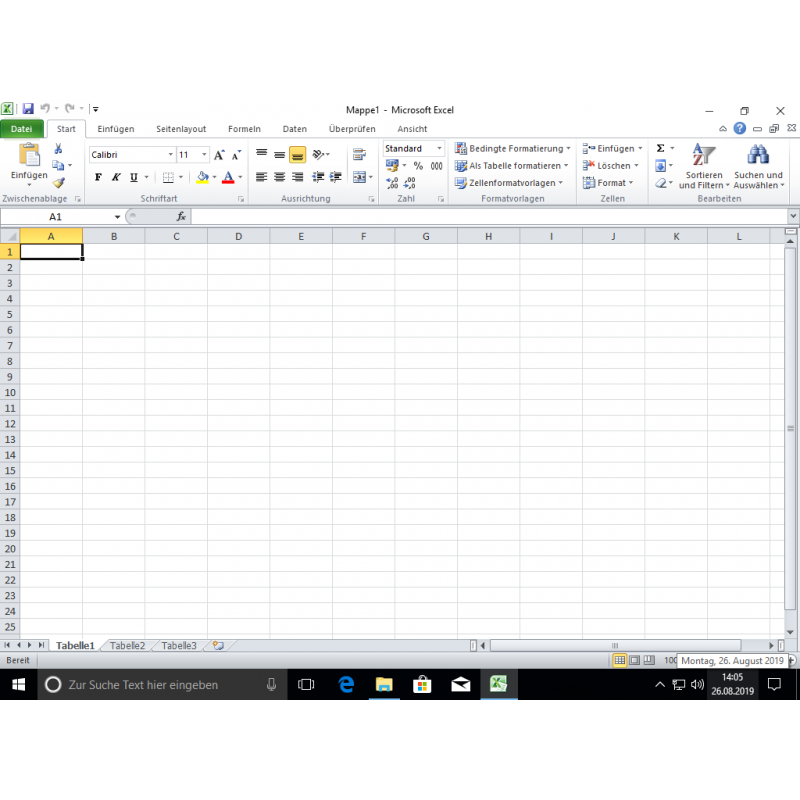Toggle italic formatting (K button)
The image size is (800, 800).
pyautogui.click(x=115, y=177)
